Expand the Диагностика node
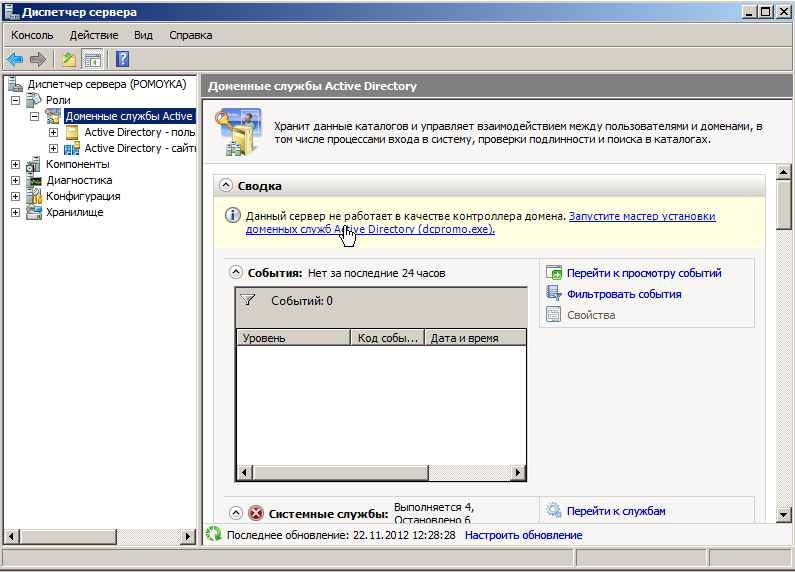 pos(16,181)
